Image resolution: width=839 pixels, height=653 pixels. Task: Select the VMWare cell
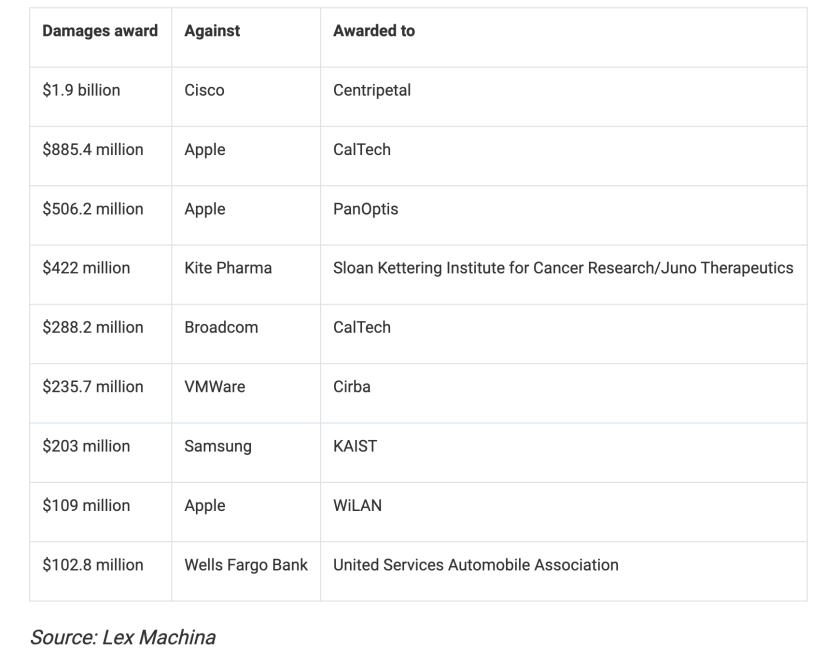(215, 386)
